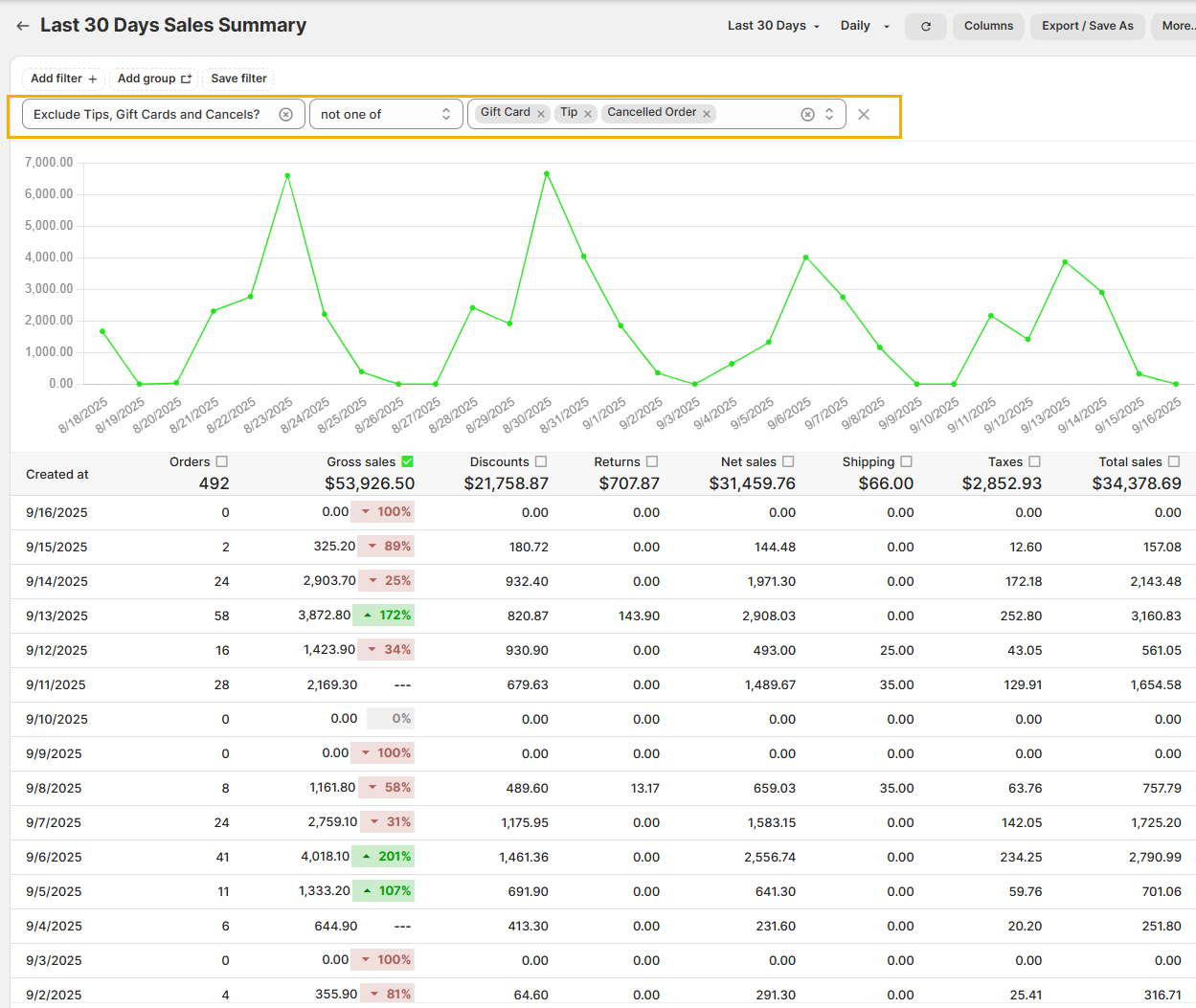Expand the 'not one of' operator dropdown
The height and width of the screenshot is (1008, 1196).
point(386,114)
